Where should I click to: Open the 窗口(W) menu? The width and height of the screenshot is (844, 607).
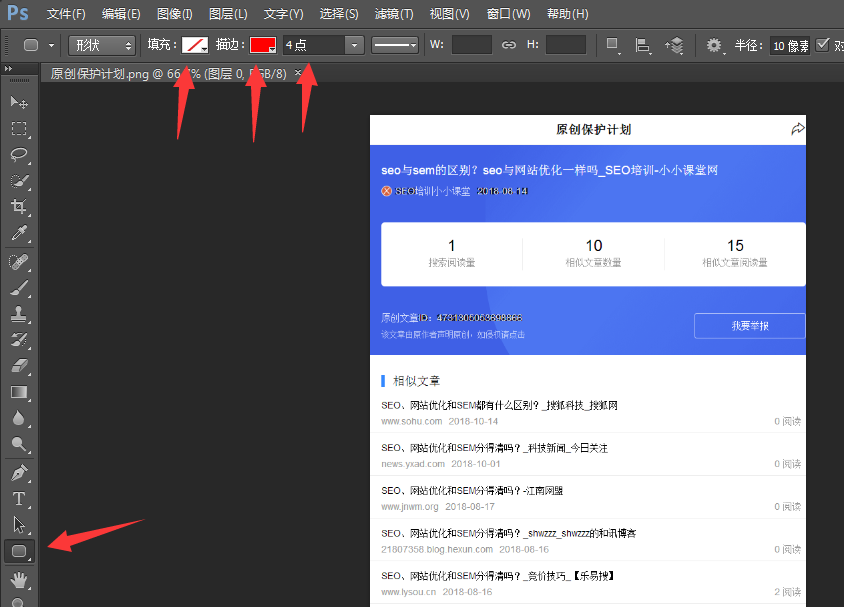509,13
